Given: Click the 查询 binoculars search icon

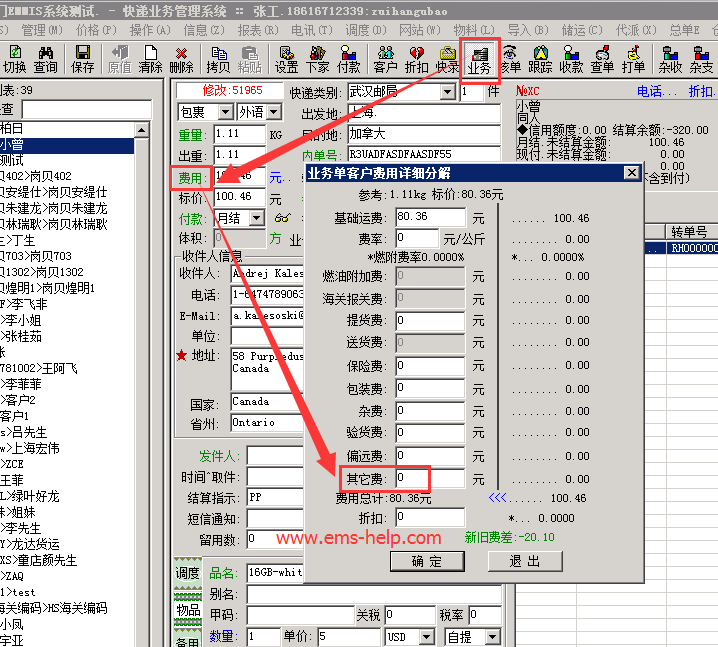Looking at the screenshot, I should click(45, 60).
